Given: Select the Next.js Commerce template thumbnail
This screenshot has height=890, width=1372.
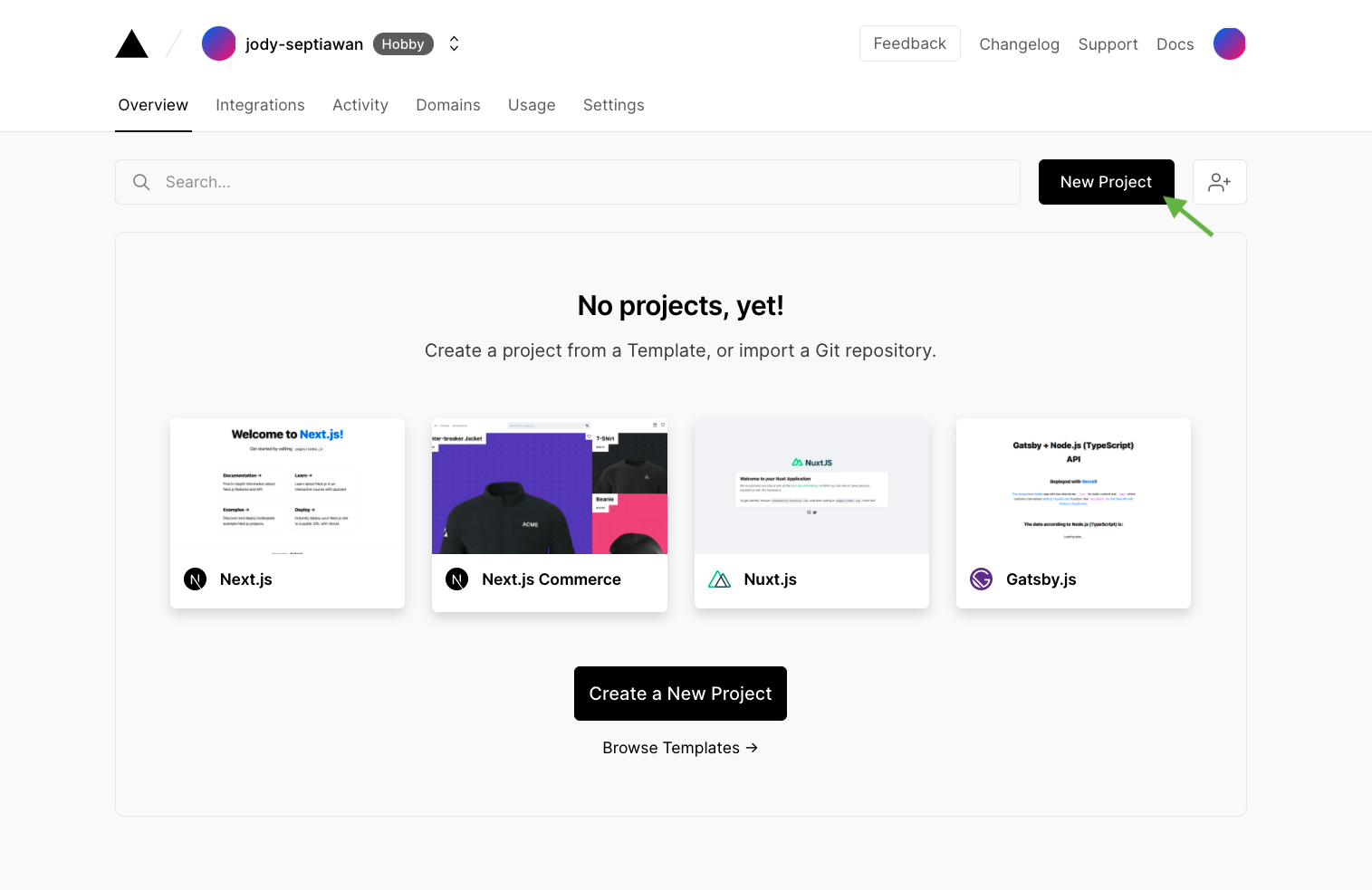Looking at the screenshot, I should pyautogui.click(x=550, y=486).
